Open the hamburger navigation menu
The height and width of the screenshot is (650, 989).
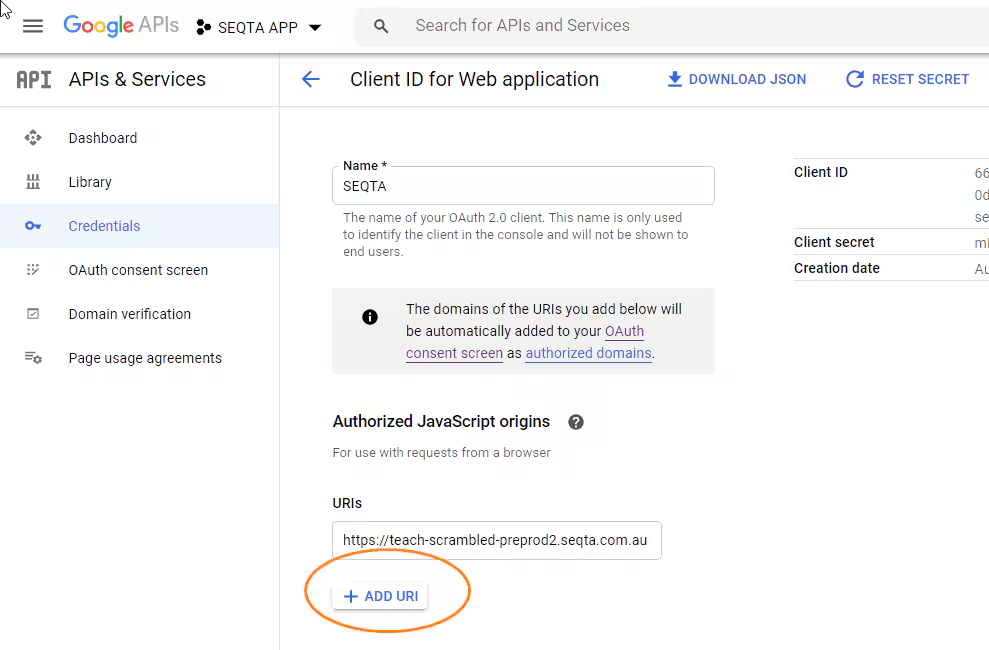(x=33, y=26)
